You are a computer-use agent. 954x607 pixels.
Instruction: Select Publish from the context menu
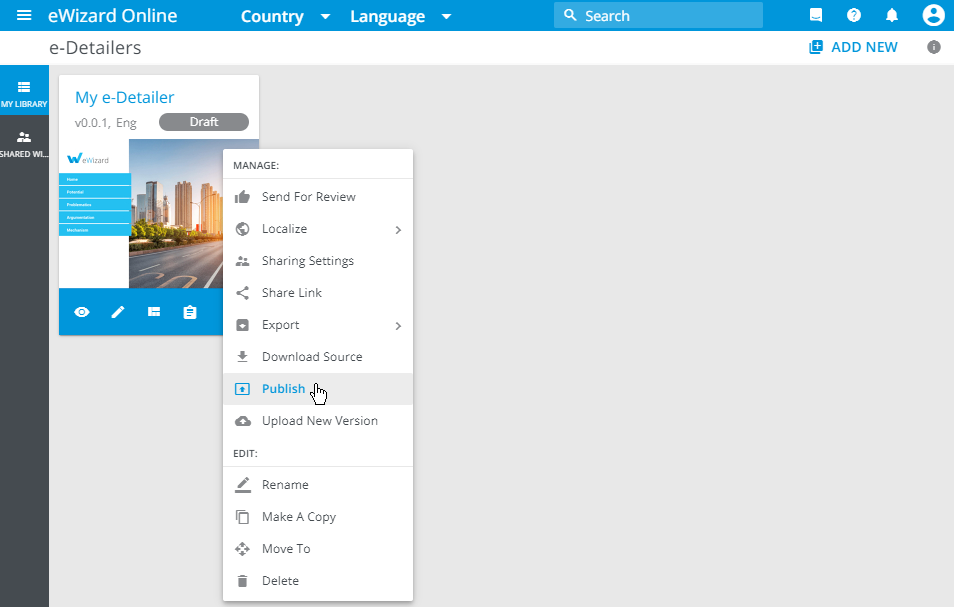point(284,389)
